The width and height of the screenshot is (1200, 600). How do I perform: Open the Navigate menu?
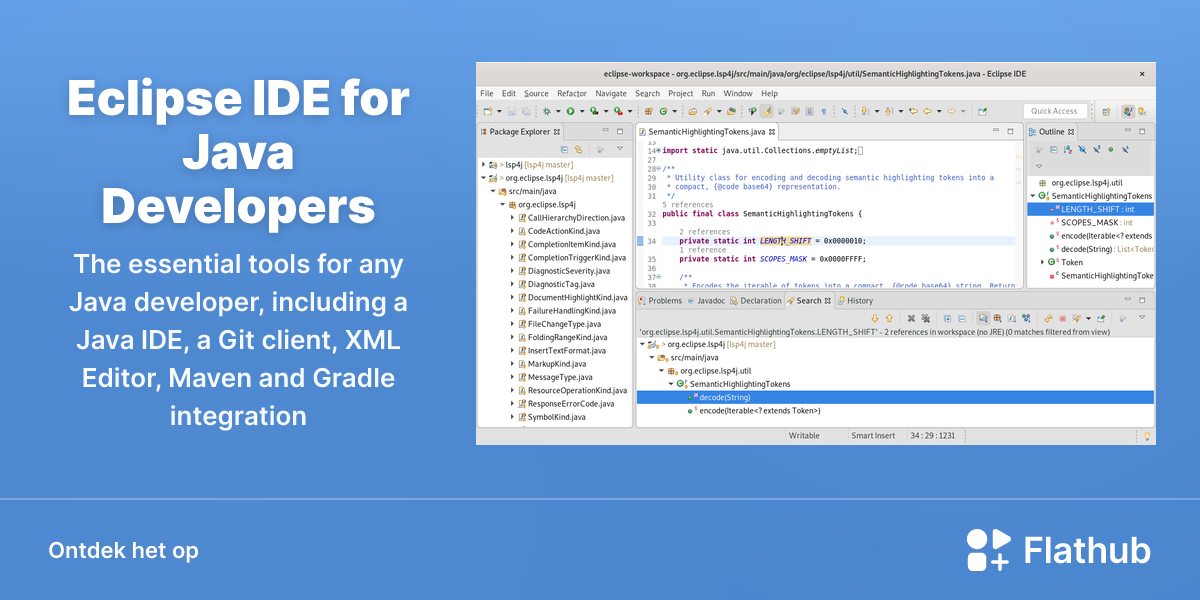(611, 93)
